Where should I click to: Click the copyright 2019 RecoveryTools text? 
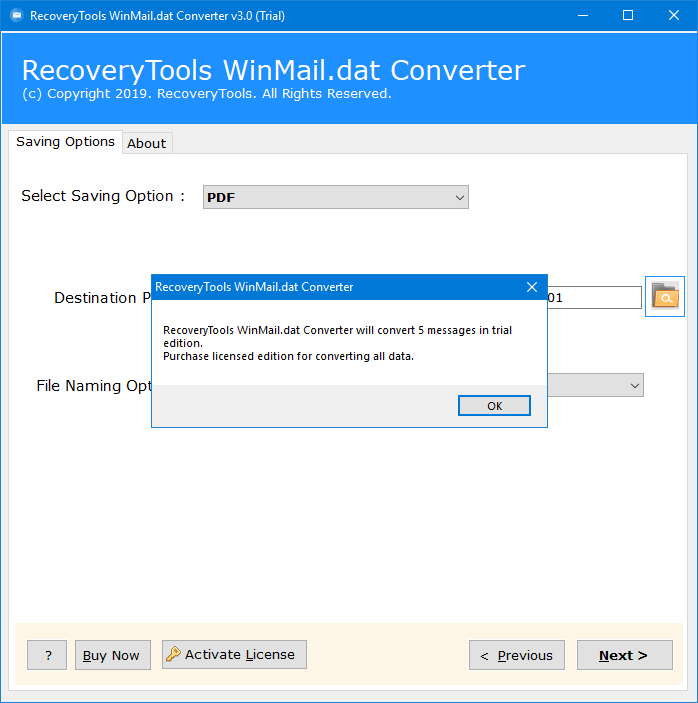(x=207, y=94)
